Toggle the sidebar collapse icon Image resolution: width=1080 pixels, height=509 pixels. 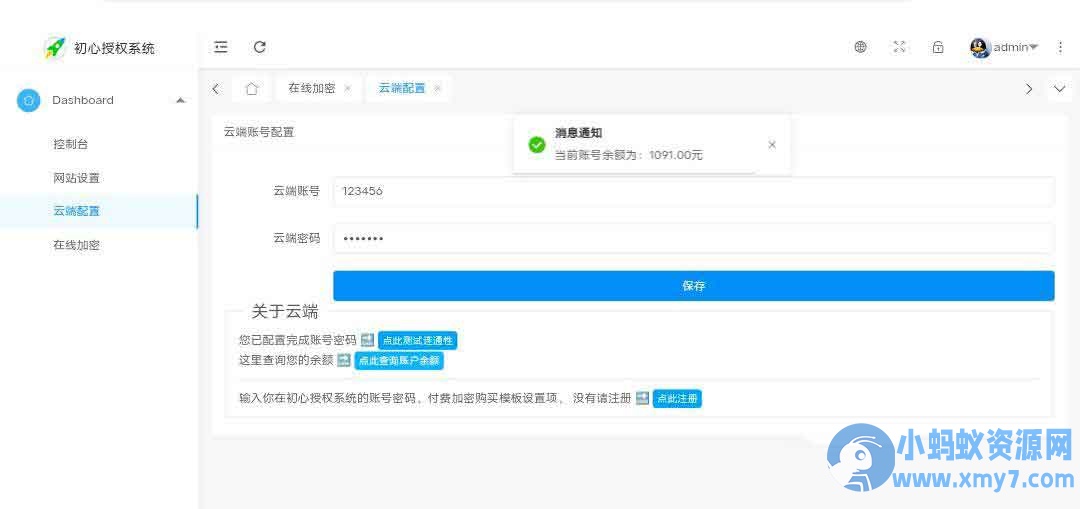[x=220, y=47]
